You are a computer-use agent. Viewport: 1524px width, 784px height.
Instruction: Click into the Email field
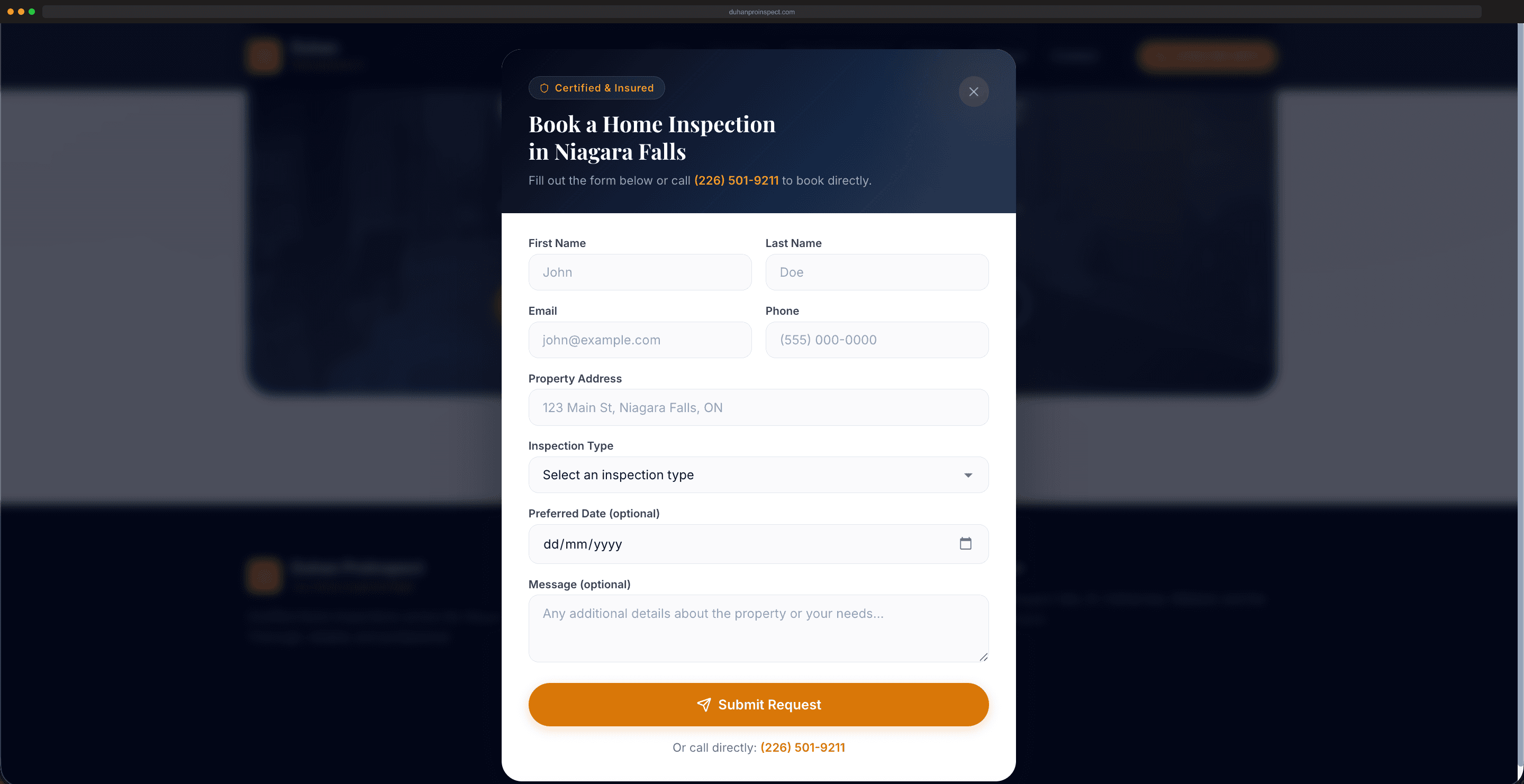pos(640,340)
